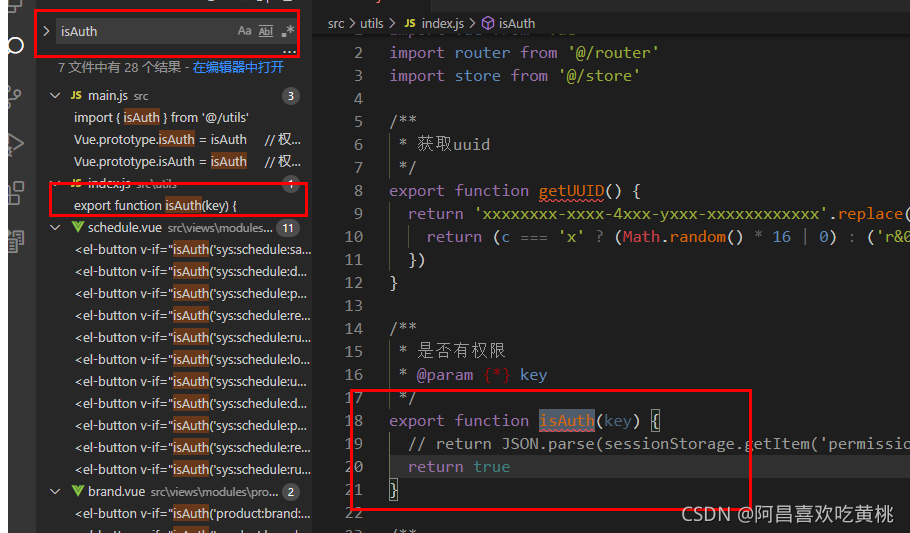The width and height of the screenshot is (910, 533).
Task: Open results in editor via 在编辑器中打开 link
Action: pyautogui.click(x=238, y=67)
